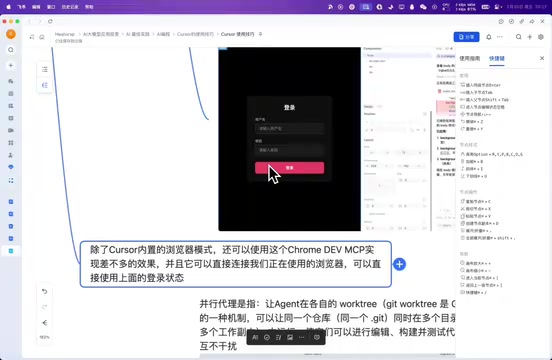The image size is (552, 360).
Task: Switch to mind map view icon
Action: point(45,85)
